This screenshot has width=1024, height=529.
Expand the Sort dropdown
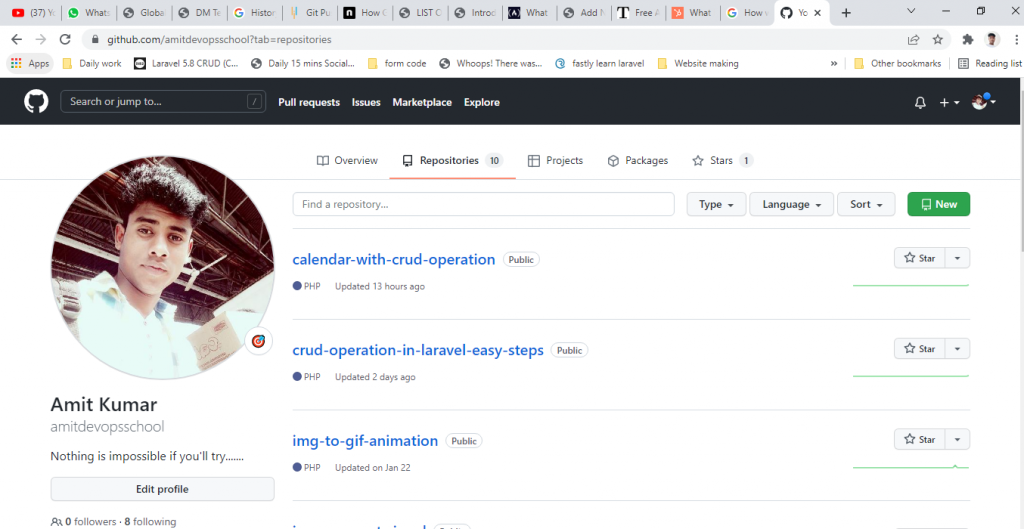(x=865, y=204)
